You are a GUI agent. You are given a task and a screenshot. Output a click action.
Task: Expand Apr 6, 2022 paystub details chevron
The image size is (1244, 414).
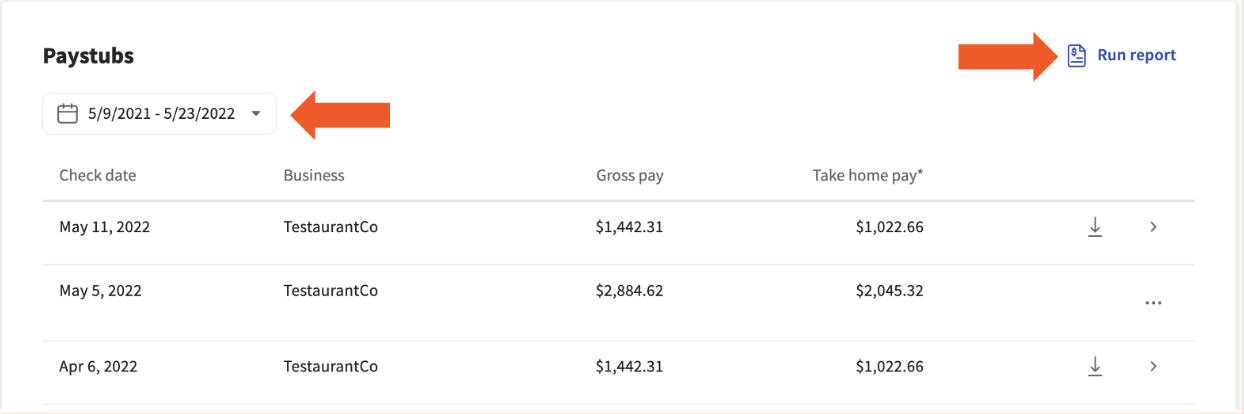(1153, 367)
